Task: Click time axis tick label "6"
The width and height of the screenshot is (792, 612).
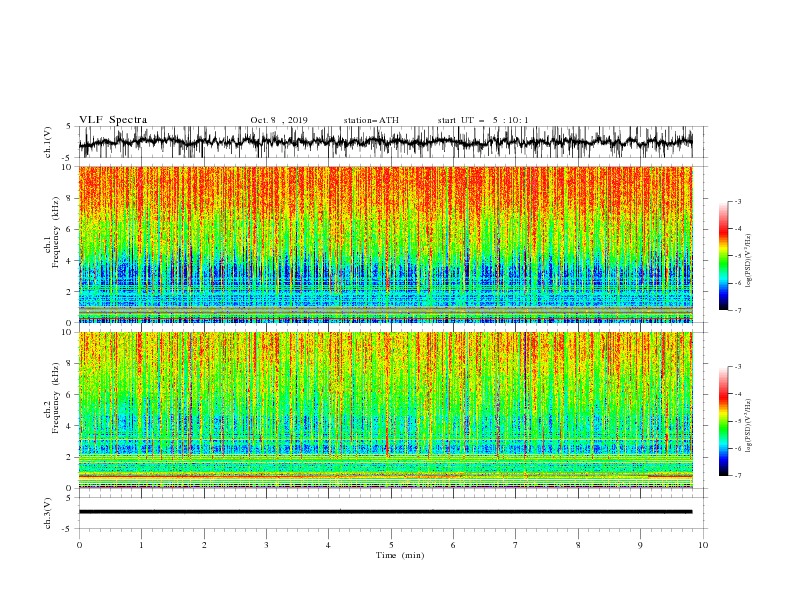Action: pos(453,545)
